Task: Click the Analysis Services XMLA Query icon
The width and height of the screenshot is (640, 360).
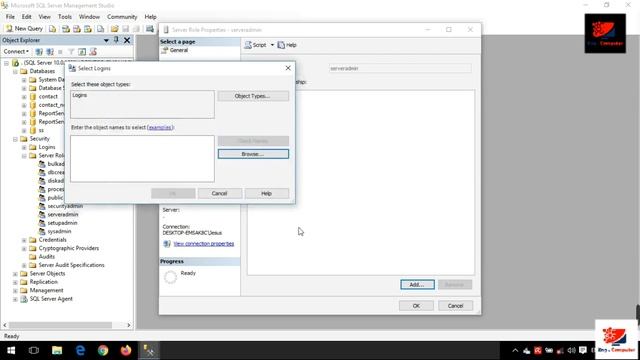Action: 88,29
